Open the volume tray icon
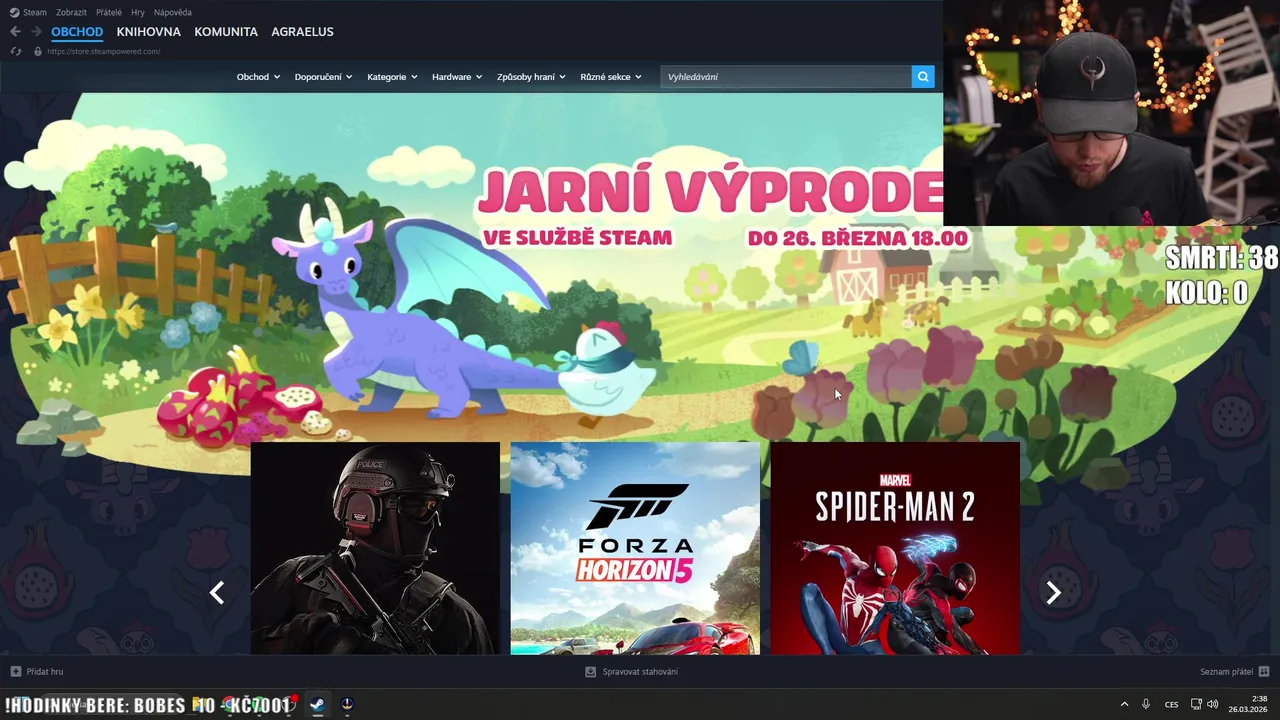This screenshot has height=720, width=1280. [x=1212, y=704]
